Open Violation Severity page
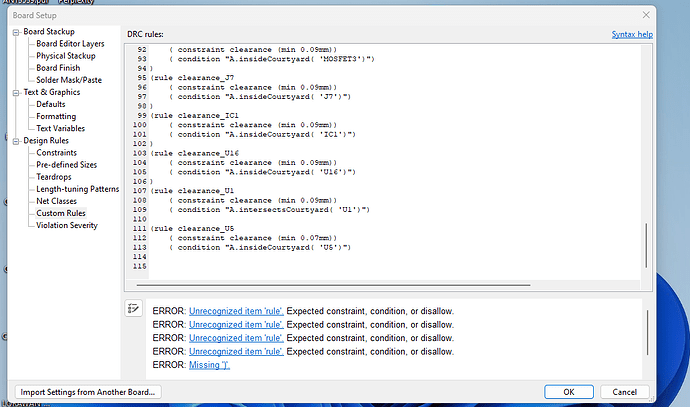 [67, 225]
